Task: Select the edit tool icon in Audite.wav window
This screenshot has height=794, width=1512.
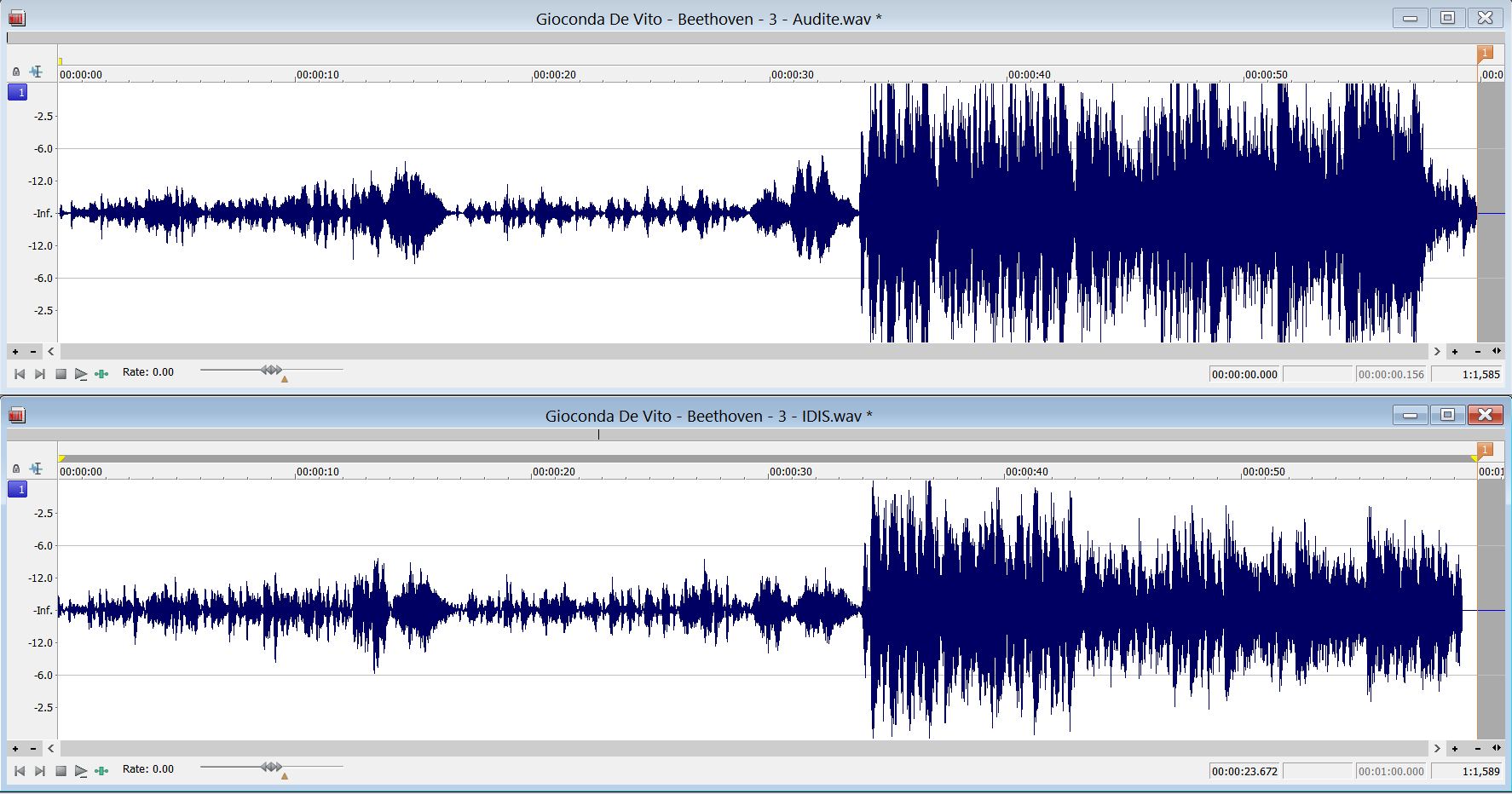Action: click(36, 72)
